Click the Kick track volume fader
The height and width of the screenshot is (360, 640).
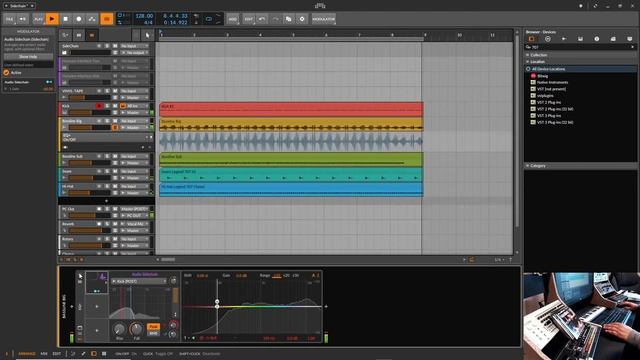(89, 113)
